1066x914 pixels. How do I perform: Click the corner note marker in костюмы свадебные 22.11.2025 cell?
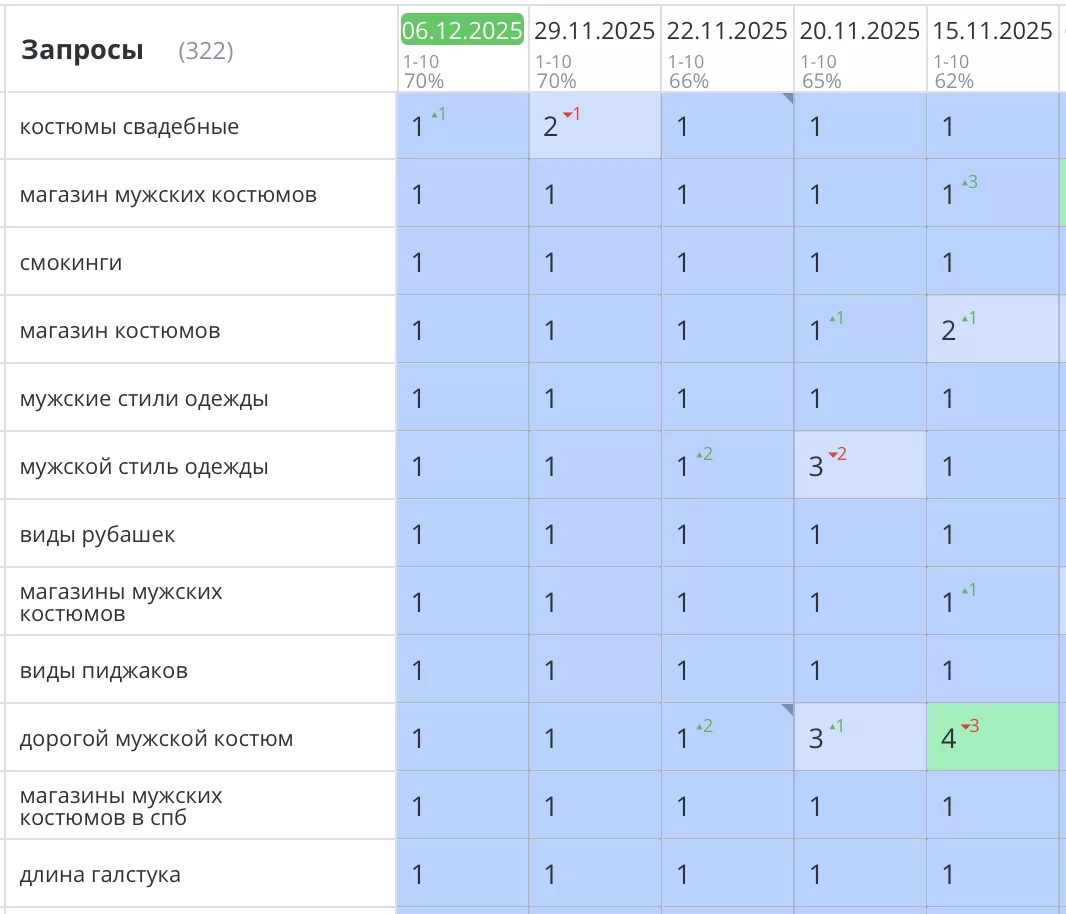[788, 98]
